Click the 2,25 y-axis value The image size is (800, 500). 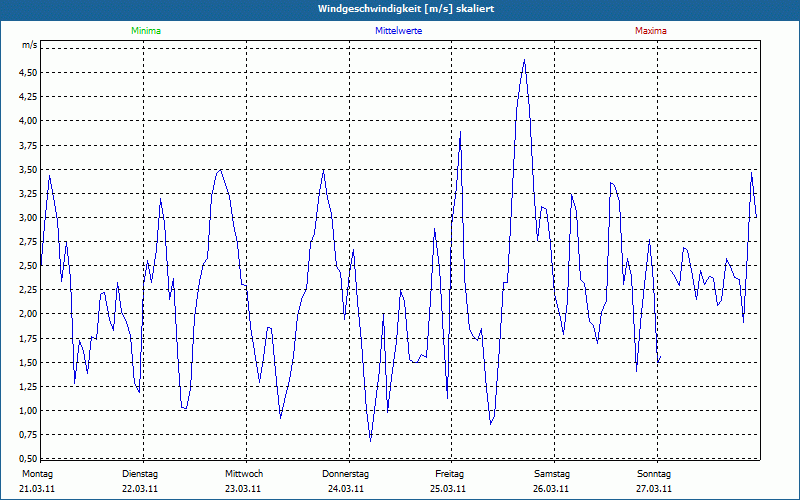28,290
